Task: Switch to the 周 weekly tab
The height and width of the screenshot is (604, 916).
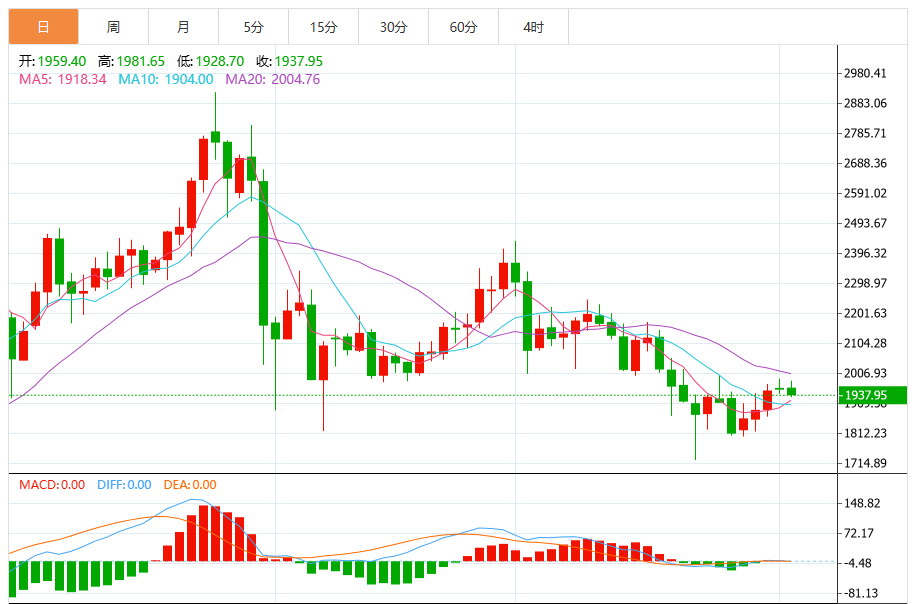Action: coord(113,27)
